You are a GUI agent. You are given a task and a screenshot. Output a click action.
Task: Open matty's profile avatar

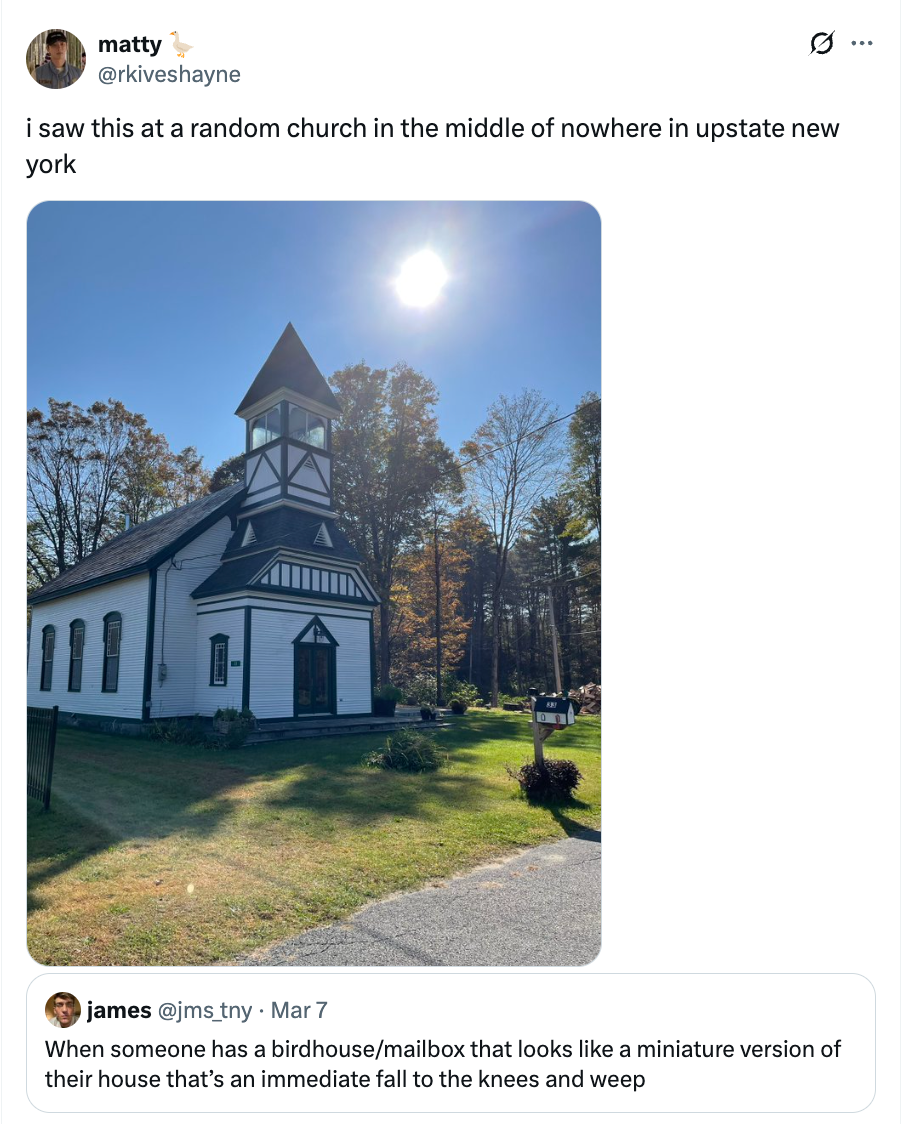(x=56, y=58)
